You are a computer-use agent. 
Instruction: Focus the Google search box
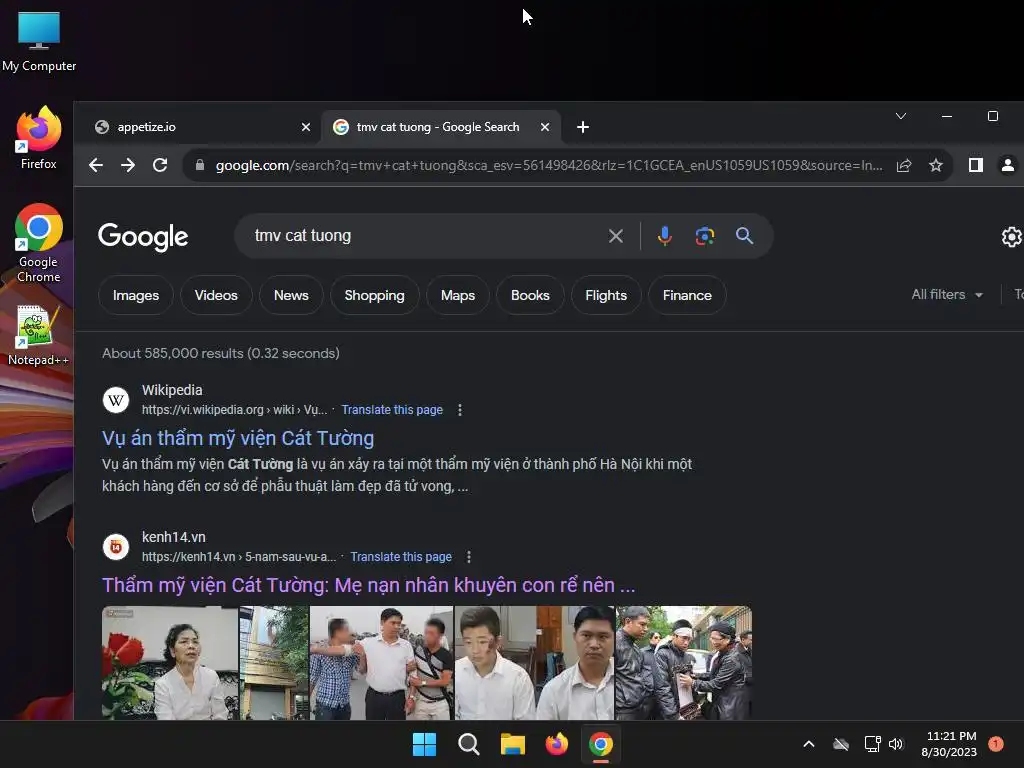(x=424, y=236)
